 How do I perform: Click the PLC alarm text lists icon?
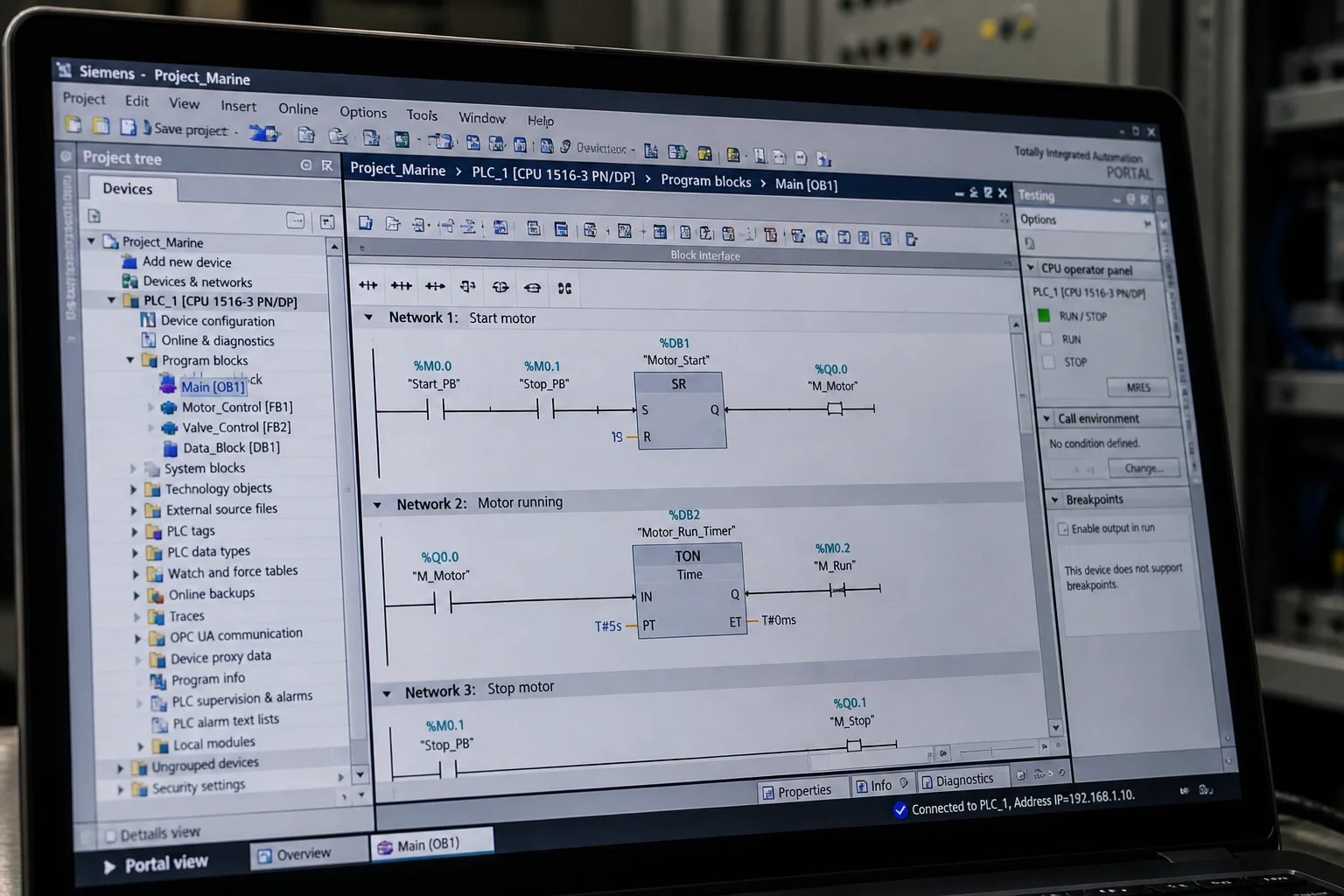[159, 724]
